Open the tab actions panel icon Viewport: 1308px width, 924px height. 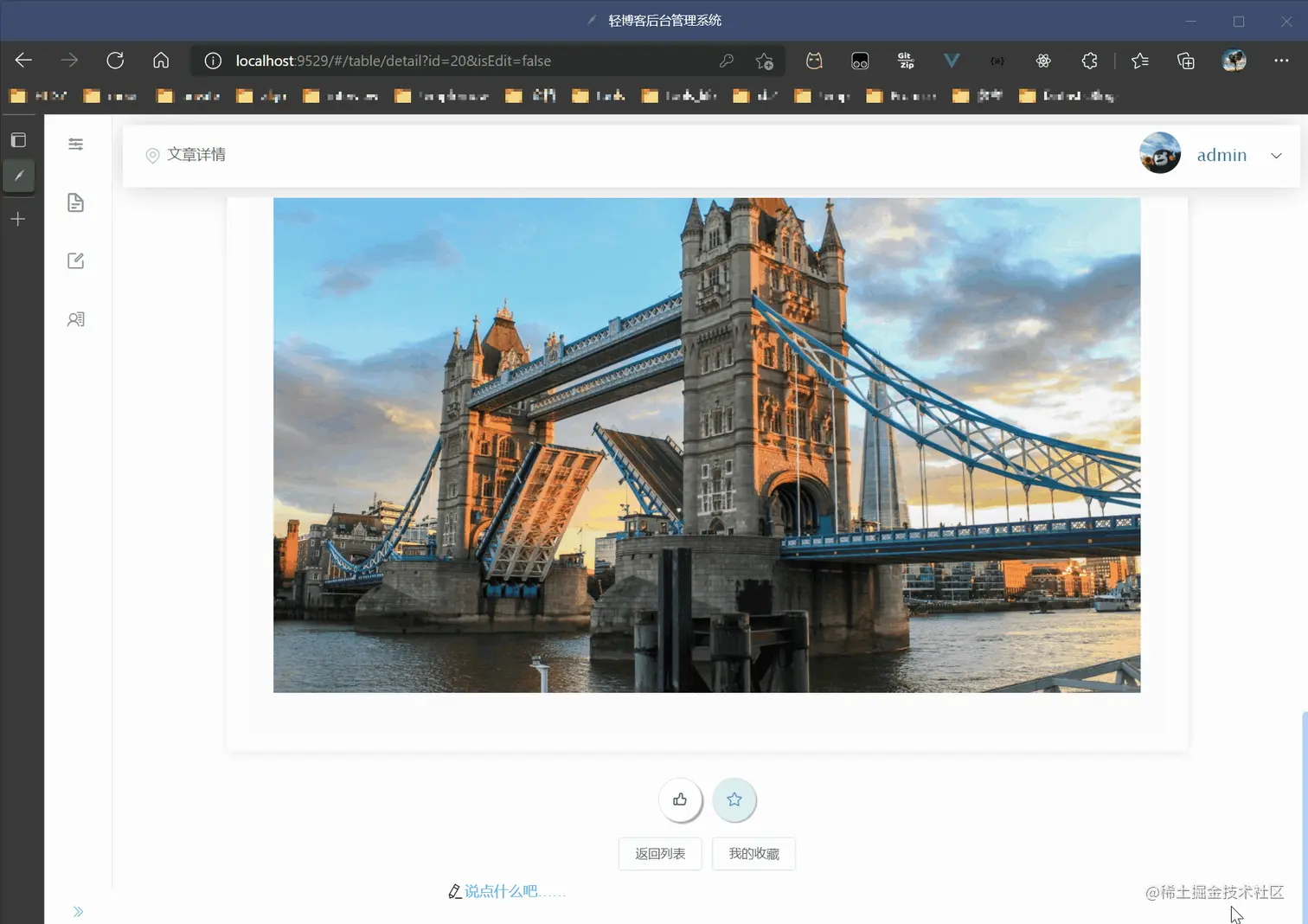coord(18,140)
